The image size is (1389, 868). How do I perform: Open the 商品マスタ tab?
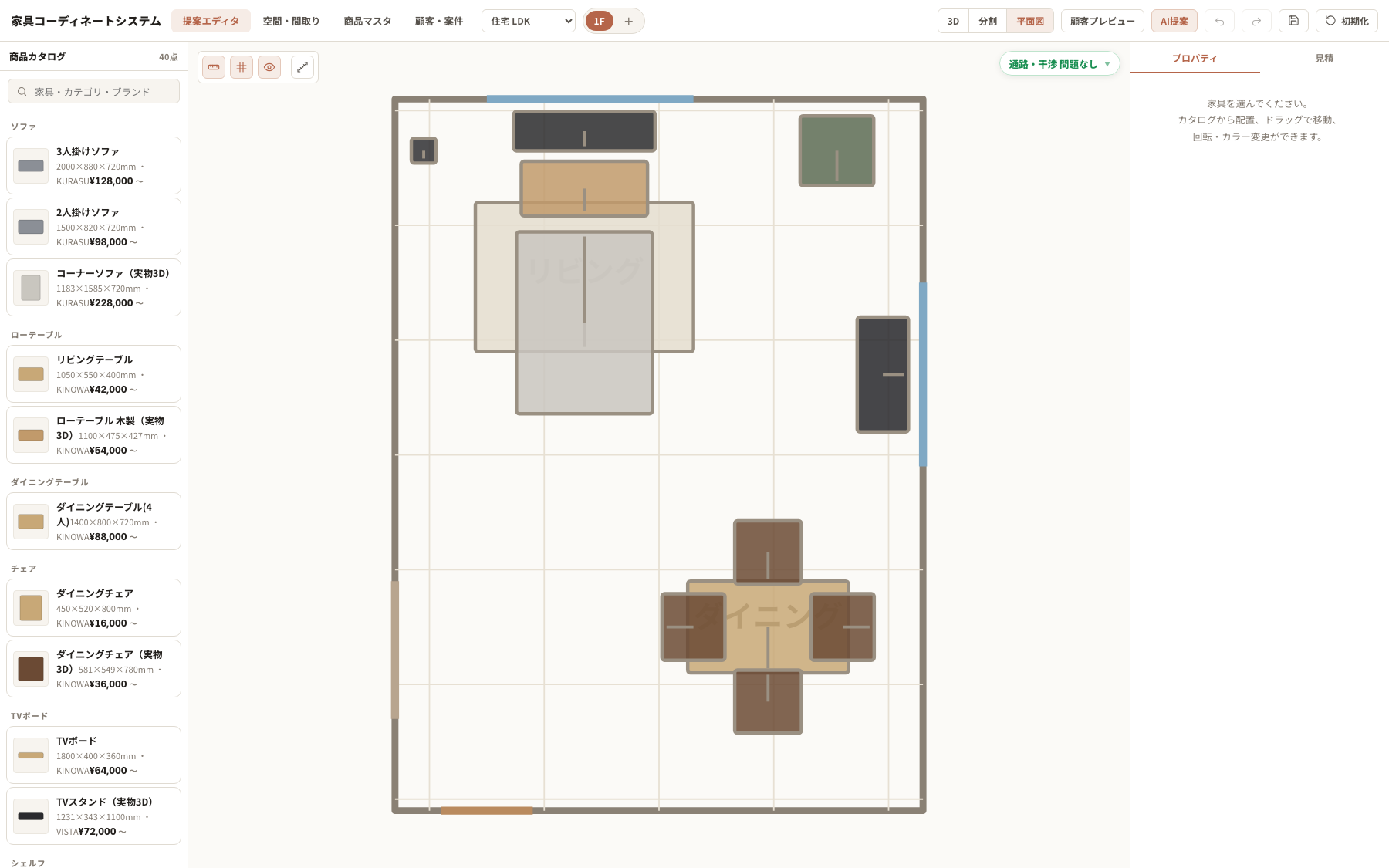[367, 21]
